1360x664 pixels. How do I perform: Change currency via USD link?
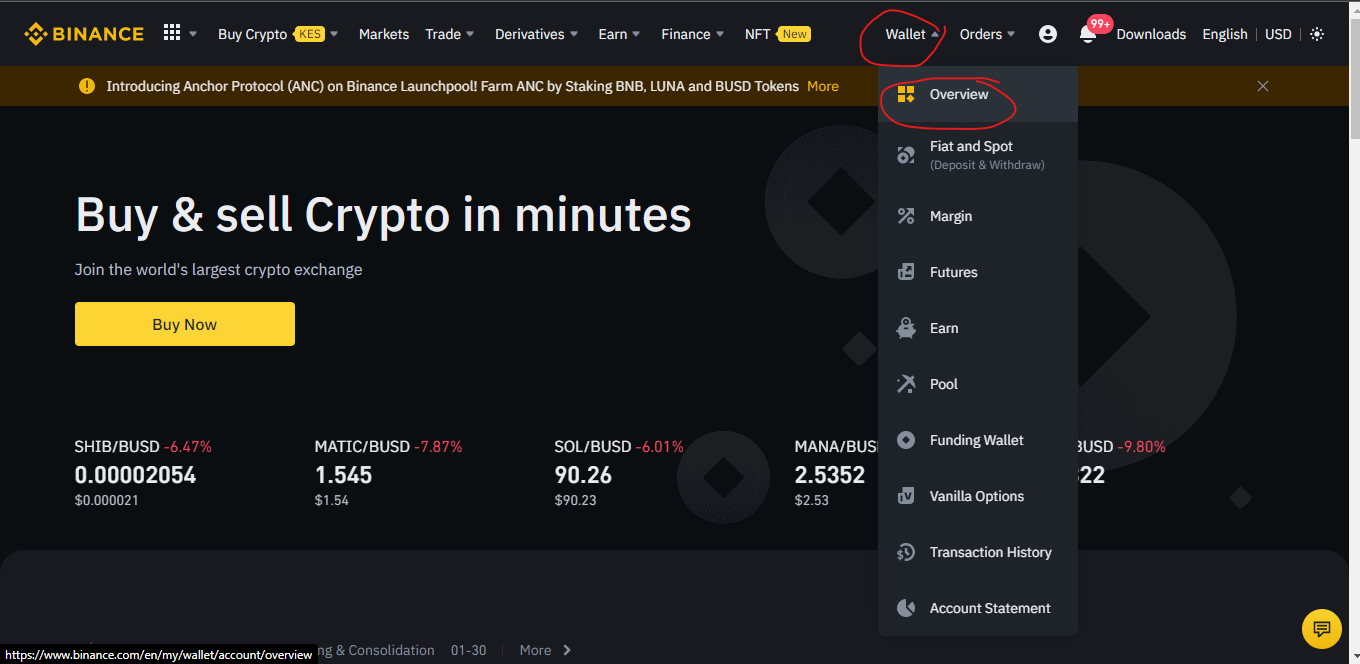(1278, 34)
